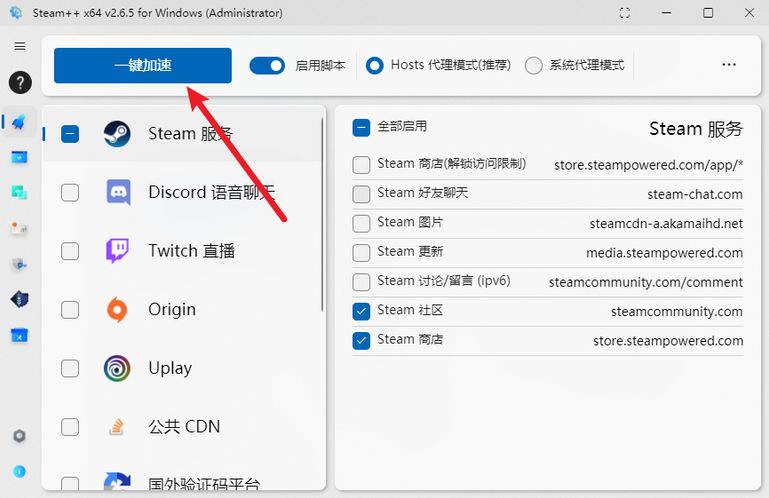Toggle the 全部启用 checkbox
769x498 pixels.
(361, 128)
